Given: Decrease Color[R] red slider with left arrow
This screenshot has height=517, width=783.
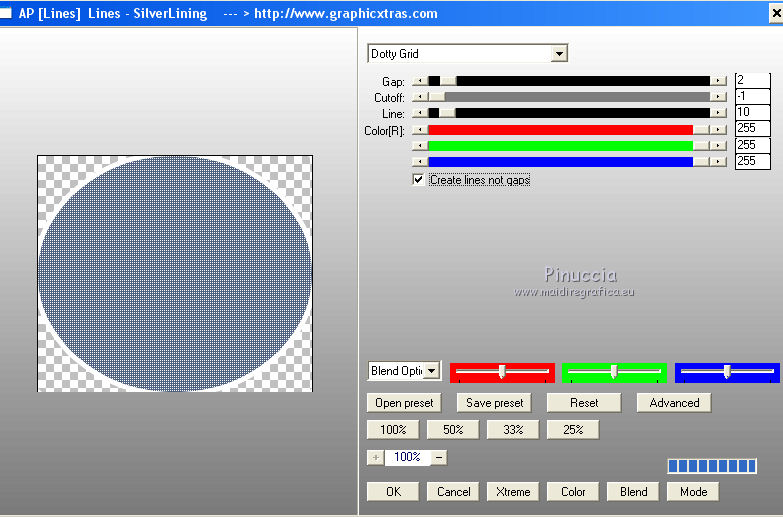Looking at the screenshot, I should pyautogui.click(x=420, y=130).
